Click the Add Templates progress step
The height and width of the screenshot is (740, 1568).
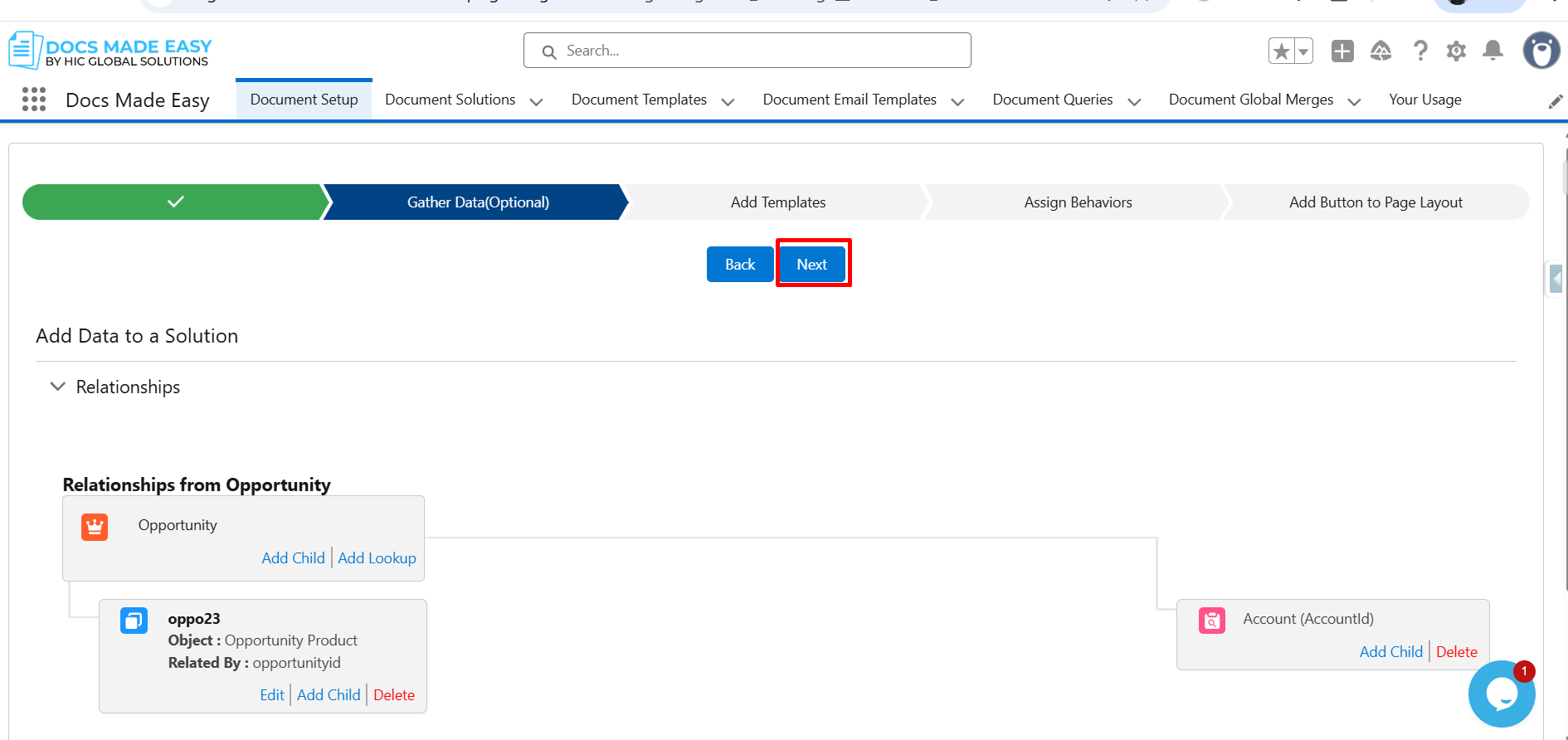point(777,202)
